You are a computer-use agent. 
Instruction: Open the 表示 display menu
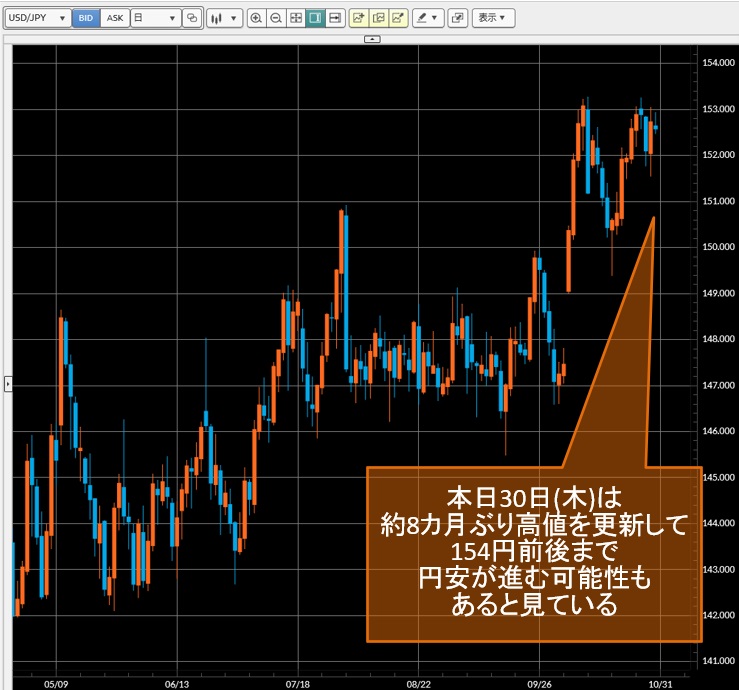[x=491, y=18]
